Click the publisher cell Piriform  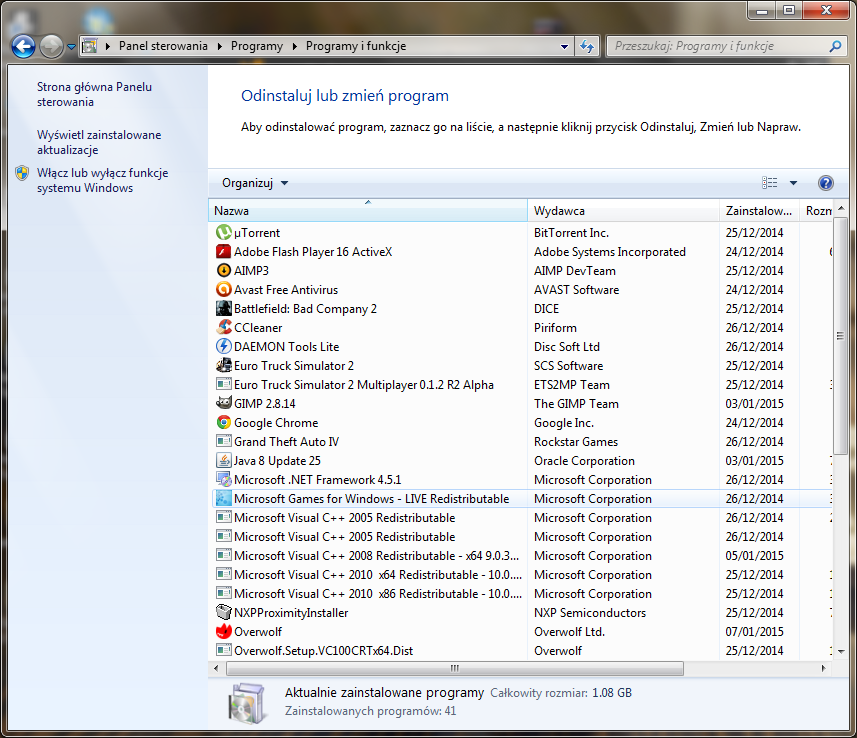click(x=555, y=327)
